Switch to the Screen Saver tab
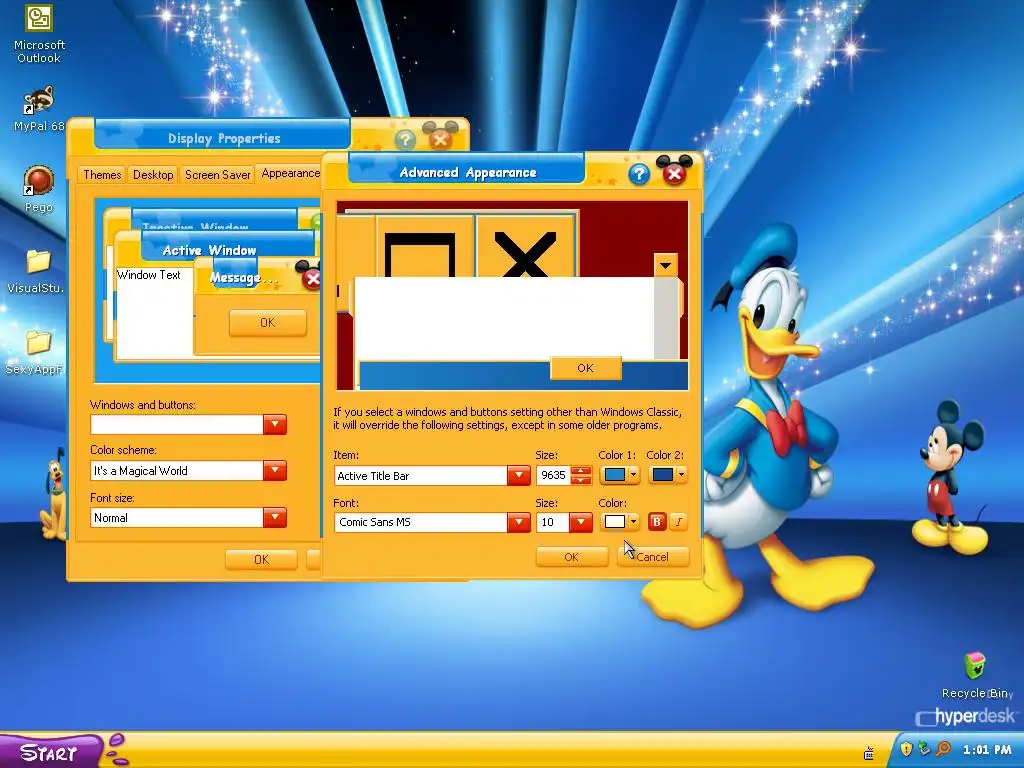Viewport: 1024px width, 768px height. point(217,175)
